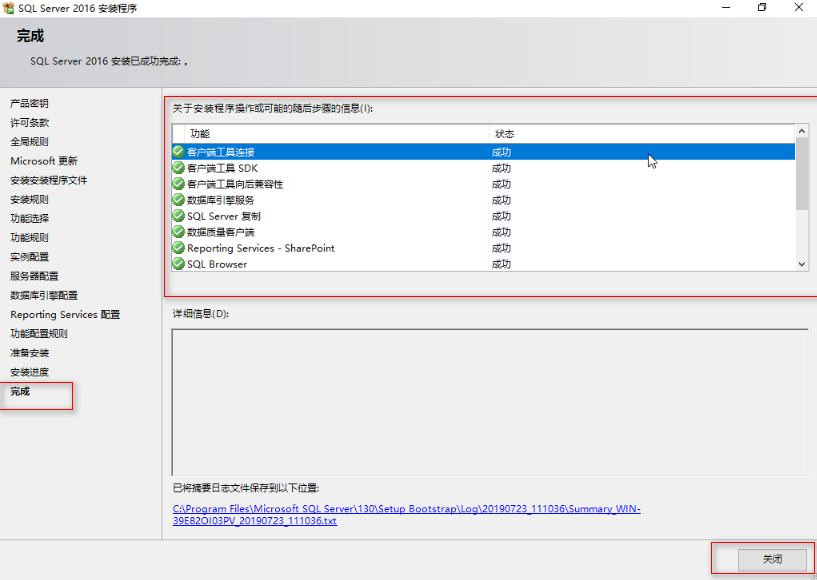The width and height of the screenshot is (817, 580).
Task: Open the summary log file link
Action: pyautogui.click(x=406, y=514)
